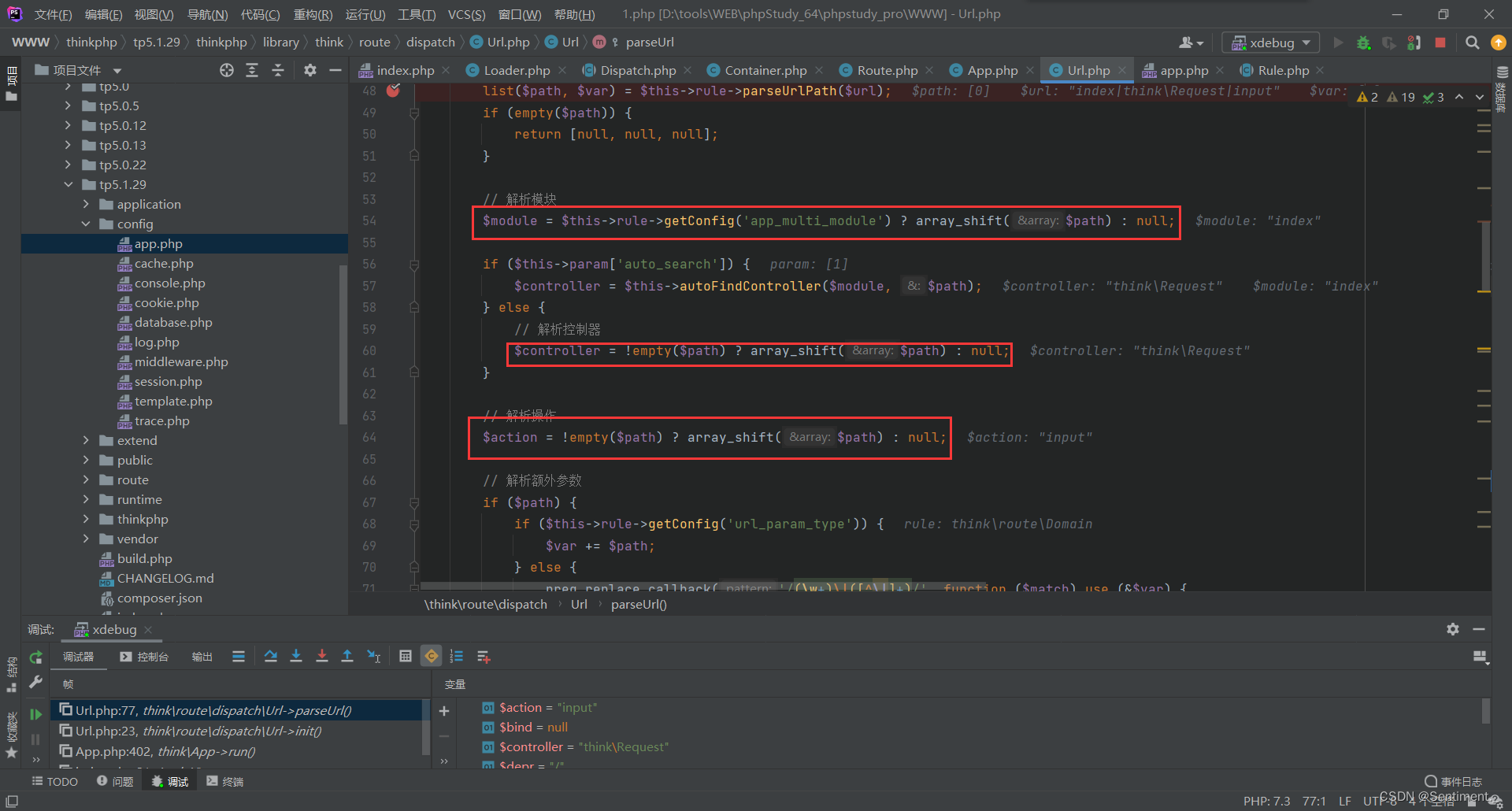Viewport: 1512px width, 811px height.
Task: Toggle the highlighted orange C filter button
Action: 432,656
